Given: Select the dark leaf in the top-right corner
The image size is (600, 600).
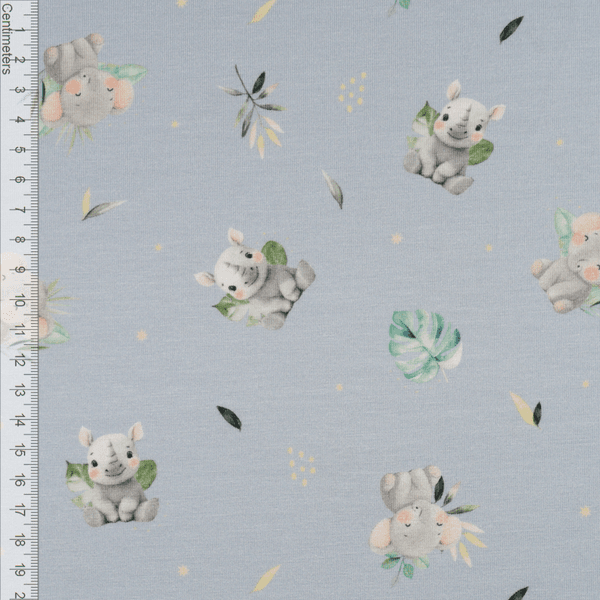Looking at the screenshot, I should pos(511,29).
